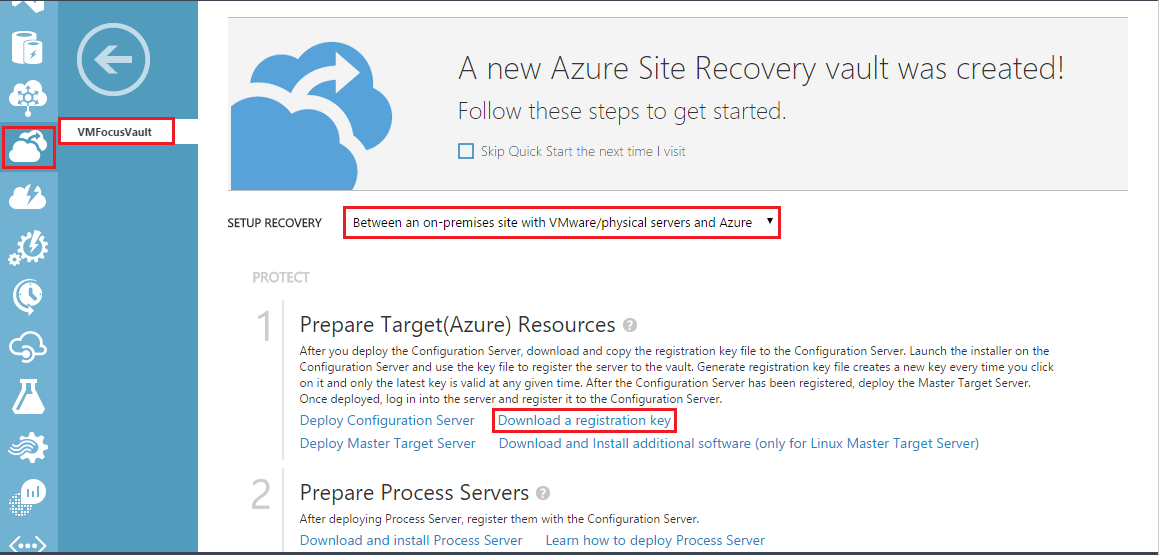
Task: Click Deploy Configuration Server link
Action: click(x=387, y=420)
